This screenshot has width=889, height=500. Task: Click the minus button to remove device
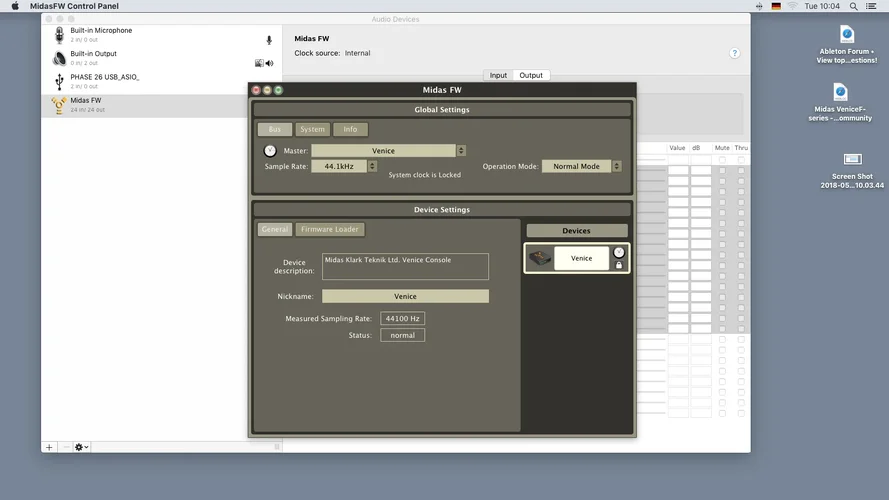click(x=66, y=447)
